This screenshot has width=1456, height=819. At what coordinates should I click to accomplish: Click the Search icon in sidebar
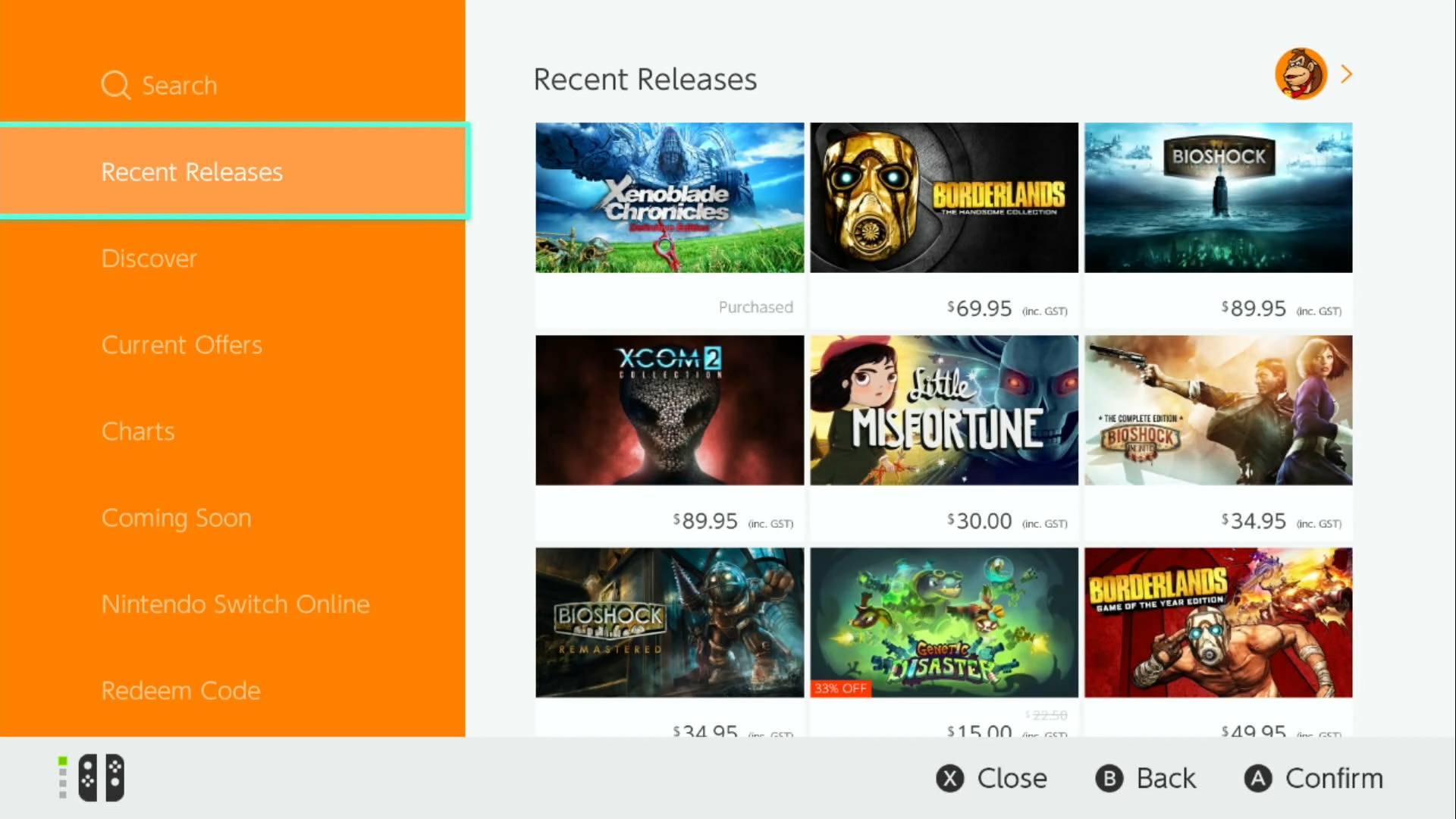point(117,85)
